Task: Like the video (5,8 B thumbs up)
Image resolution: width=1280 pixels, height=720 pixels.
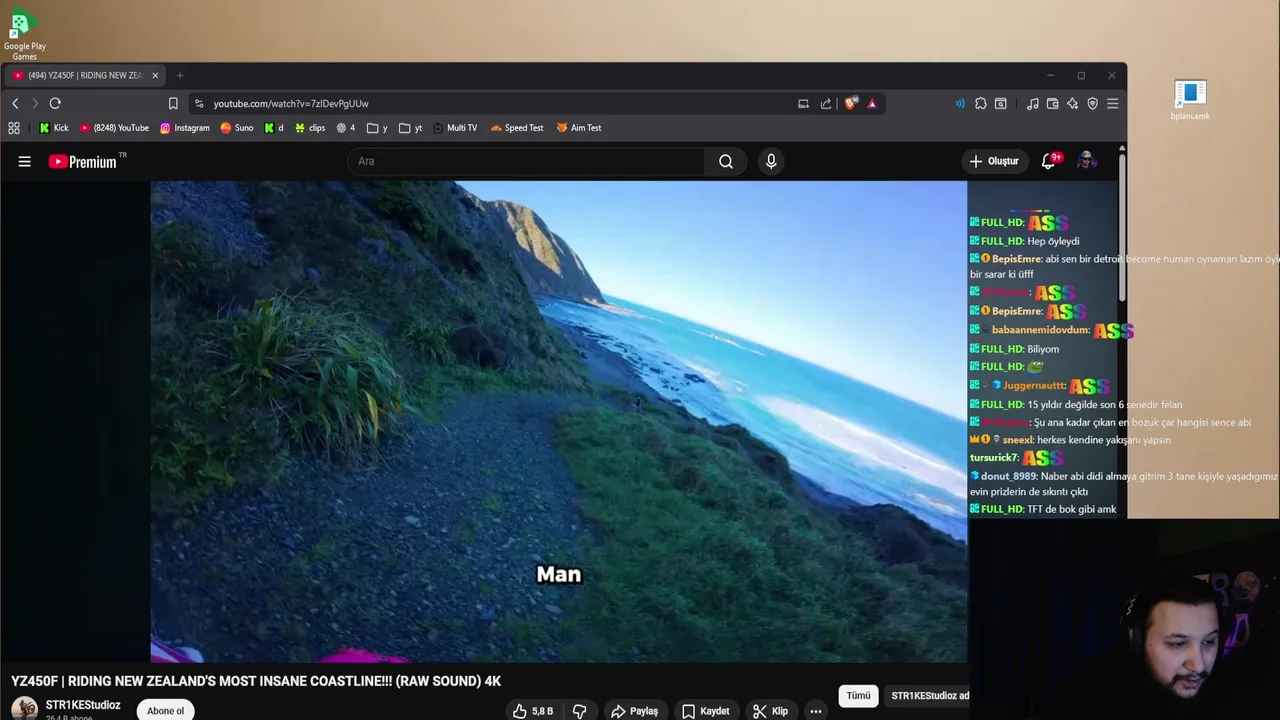Action: (533, 711)
